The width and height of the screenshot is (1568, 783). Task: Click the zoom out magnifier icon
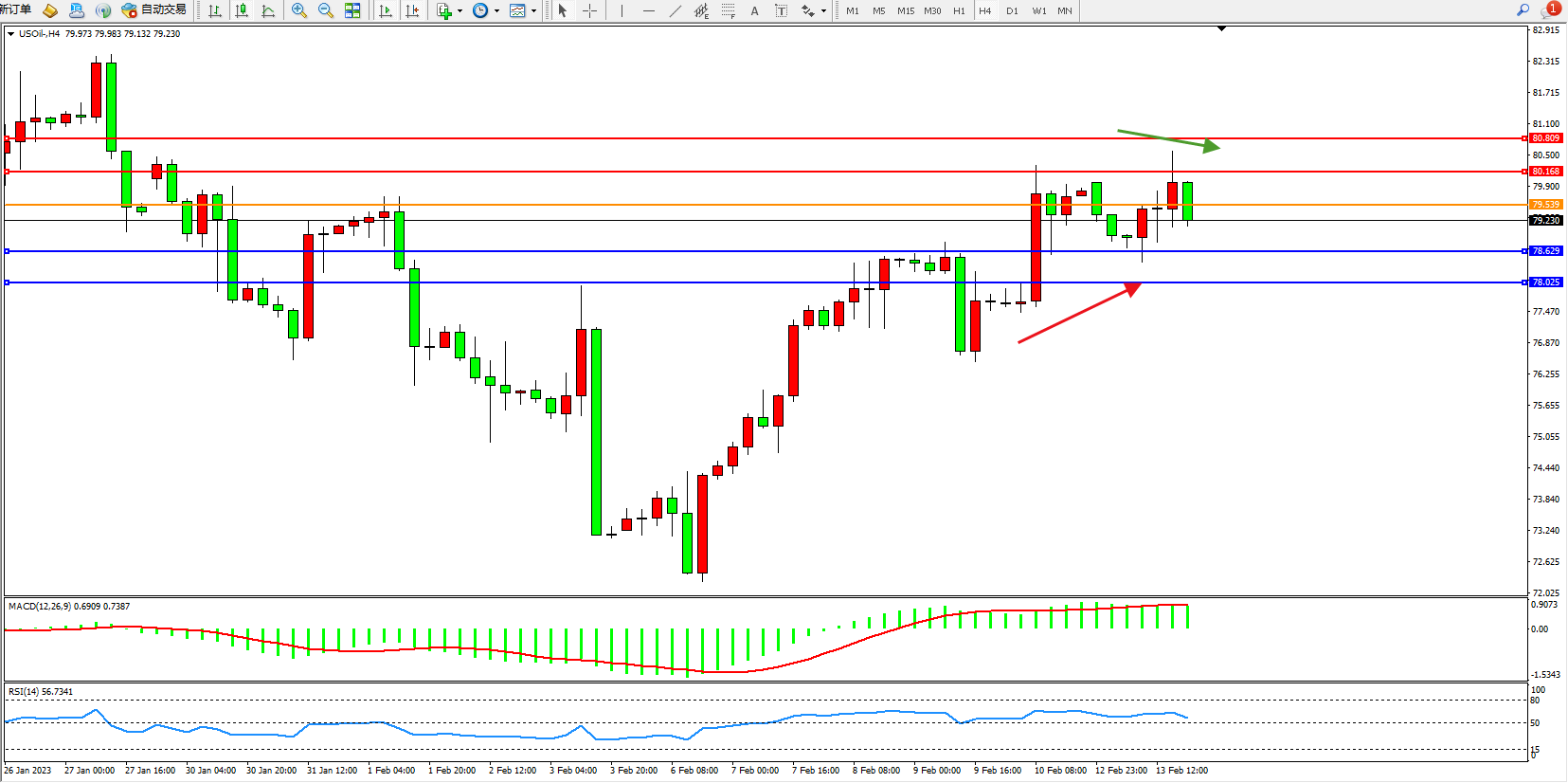(326, 10)
